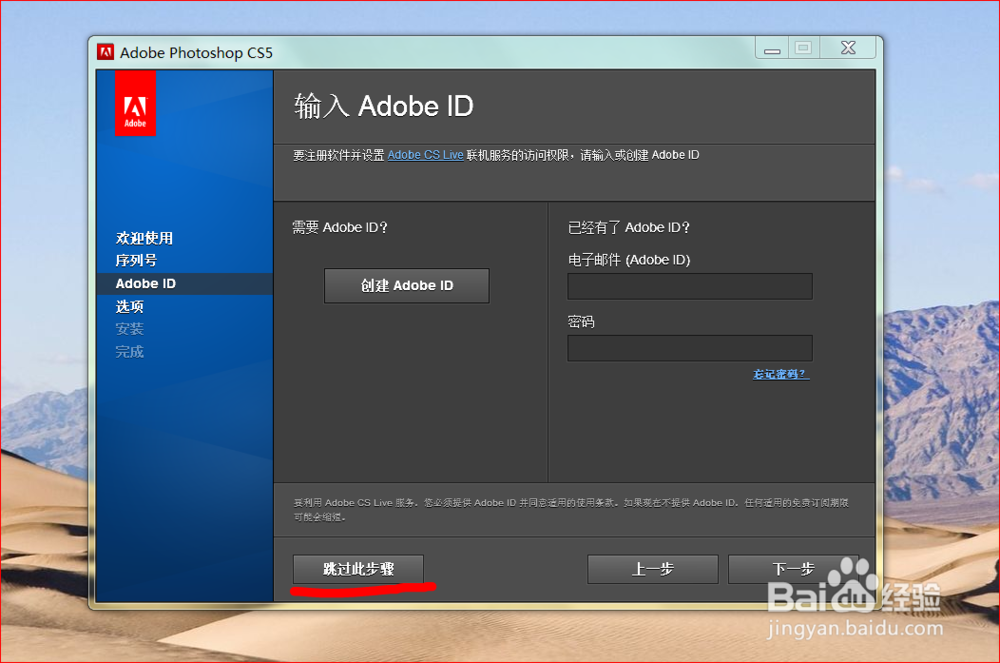Select 安装 step in sidebar
Viewport: 1000px width, 663px height.
(129, 329)
